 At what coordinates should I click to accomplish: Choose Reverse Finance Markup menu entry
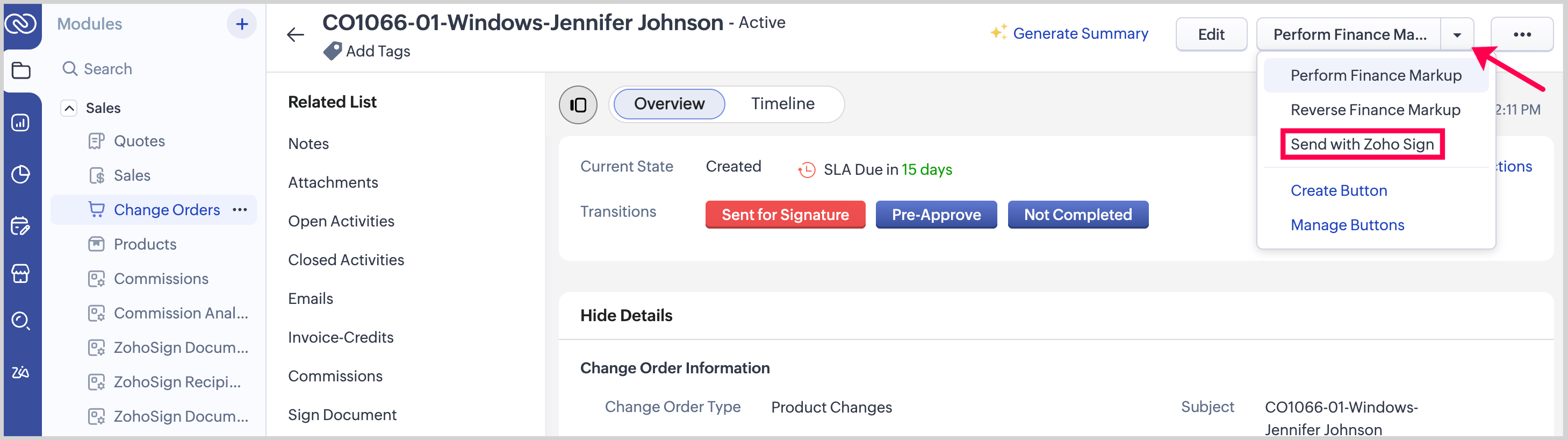coord(1375,110)
